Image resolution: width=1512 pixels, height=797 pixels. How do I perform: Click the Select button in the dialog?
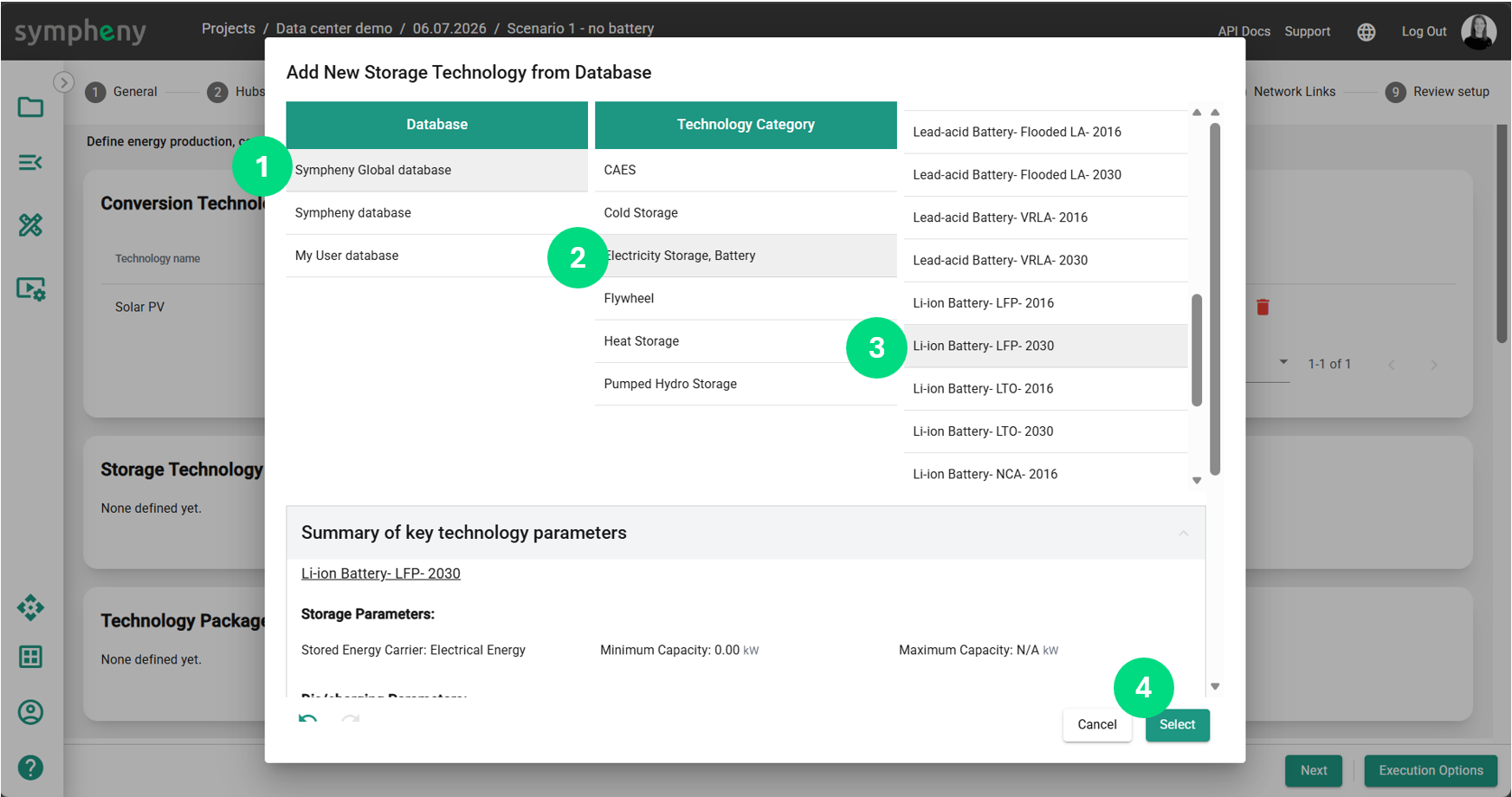pos(1177,725)
